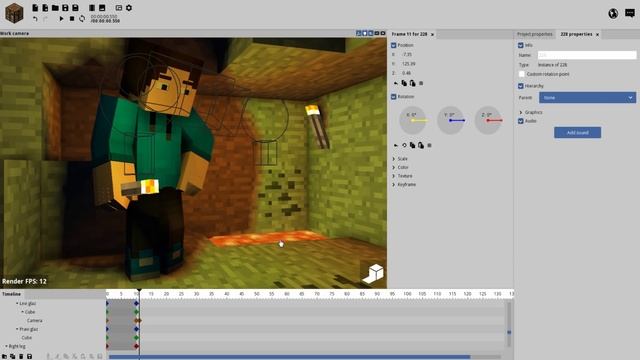Open the Parent dropdown
Image resolution: width=640 pixels, height=360 pixels.
click(587, 98)
